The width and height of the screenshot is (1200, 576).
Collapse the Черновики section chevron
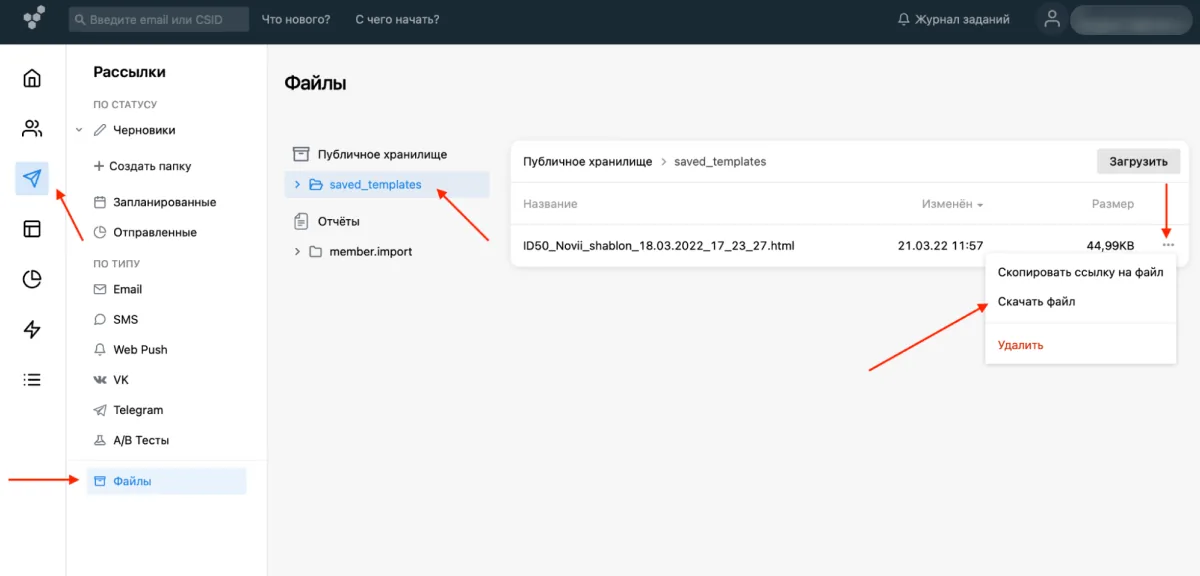pyautogui.click(x=78, y=130)
